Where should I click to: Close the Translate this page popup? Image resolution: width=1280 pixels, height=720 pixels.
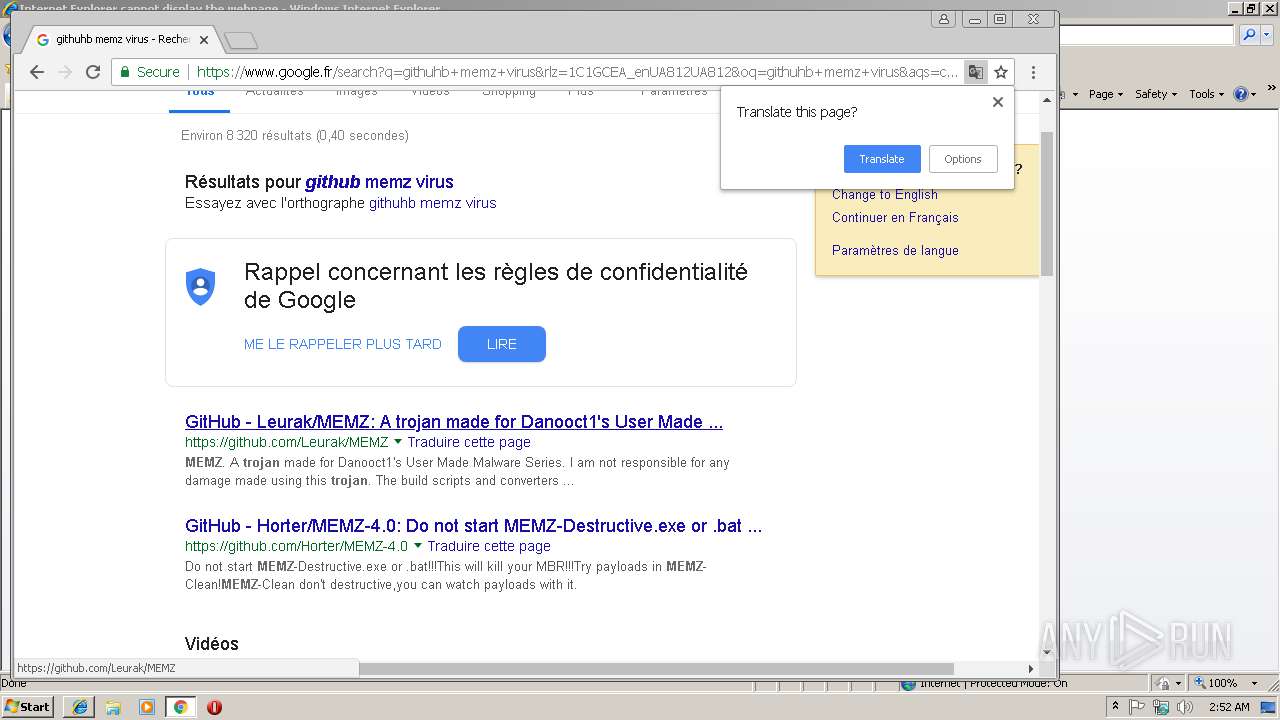tap(997, 102)
